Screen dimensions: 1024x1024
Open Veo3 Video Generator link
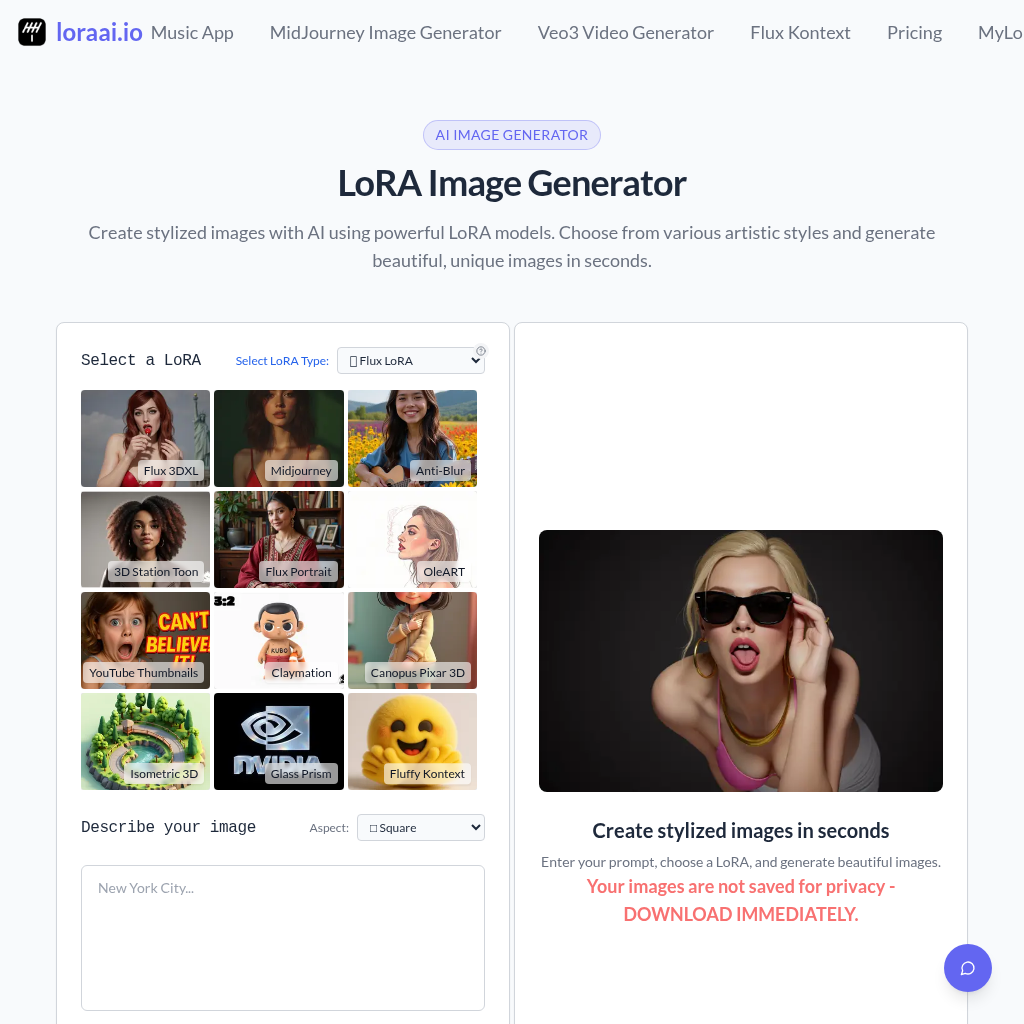(x=626, y=33)
